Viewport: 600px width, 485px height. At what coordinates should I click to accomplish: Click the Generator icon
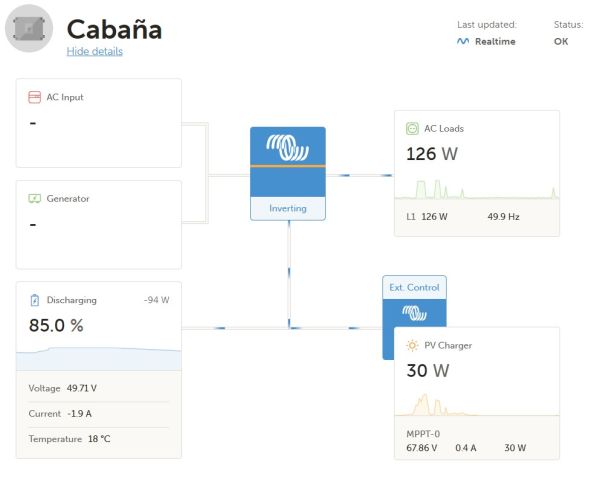pyautogui.click(x=34, y=198)
